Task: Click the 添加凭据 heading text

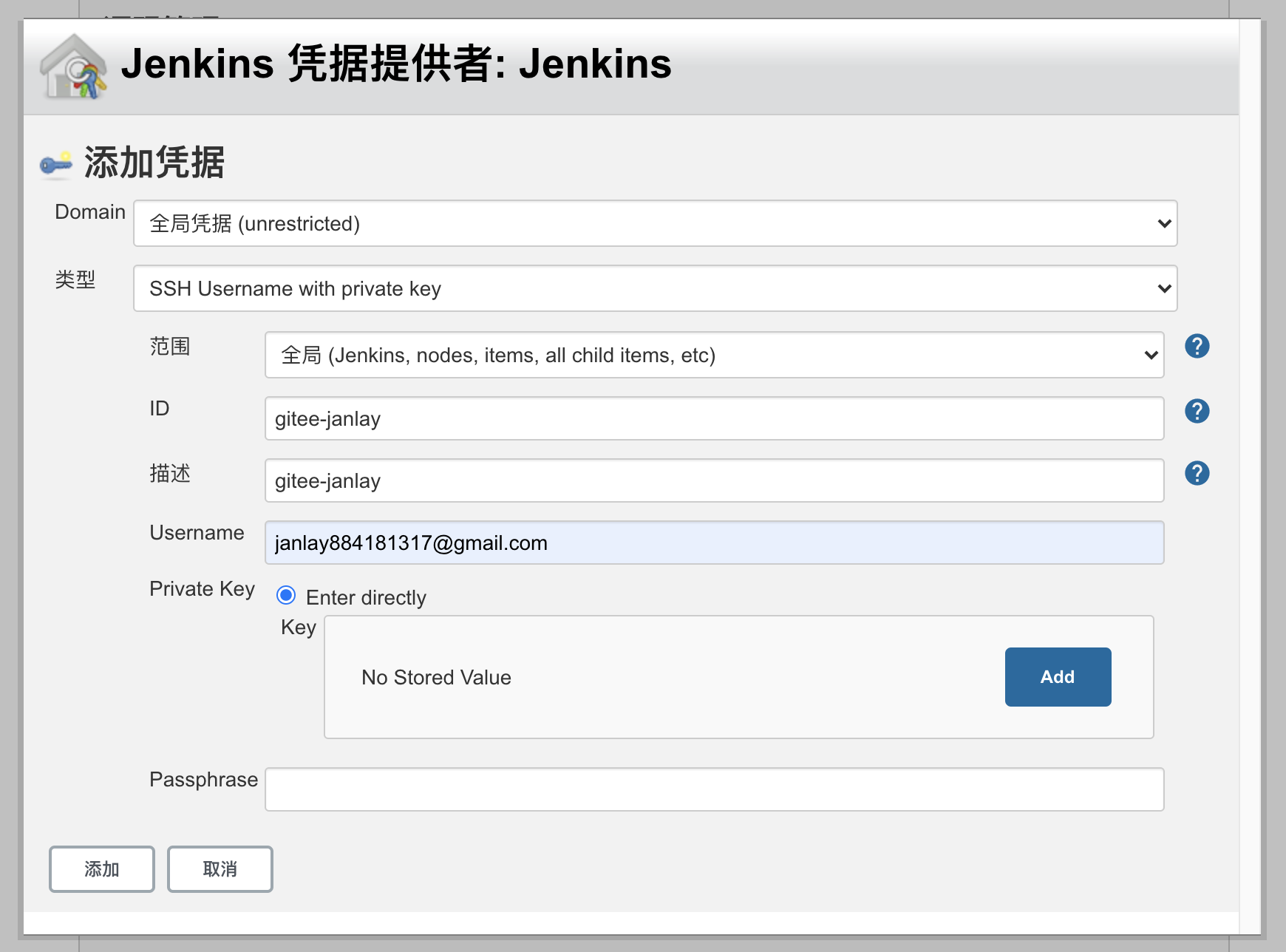Action: 154,163
